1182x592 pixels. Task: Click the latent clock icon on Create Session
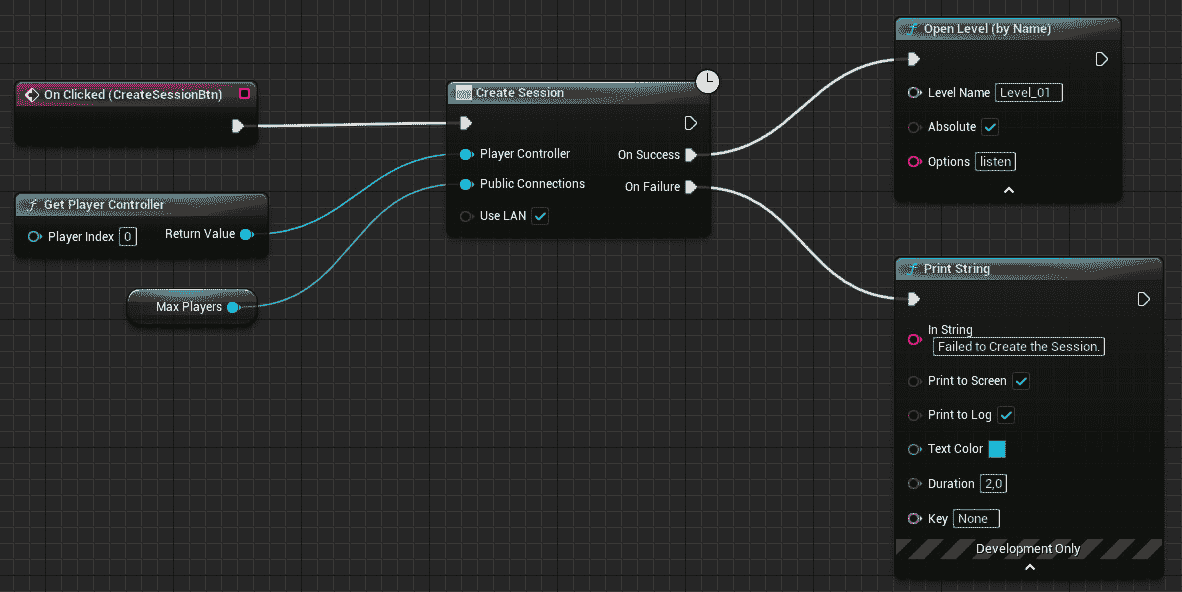coord(707,81)
